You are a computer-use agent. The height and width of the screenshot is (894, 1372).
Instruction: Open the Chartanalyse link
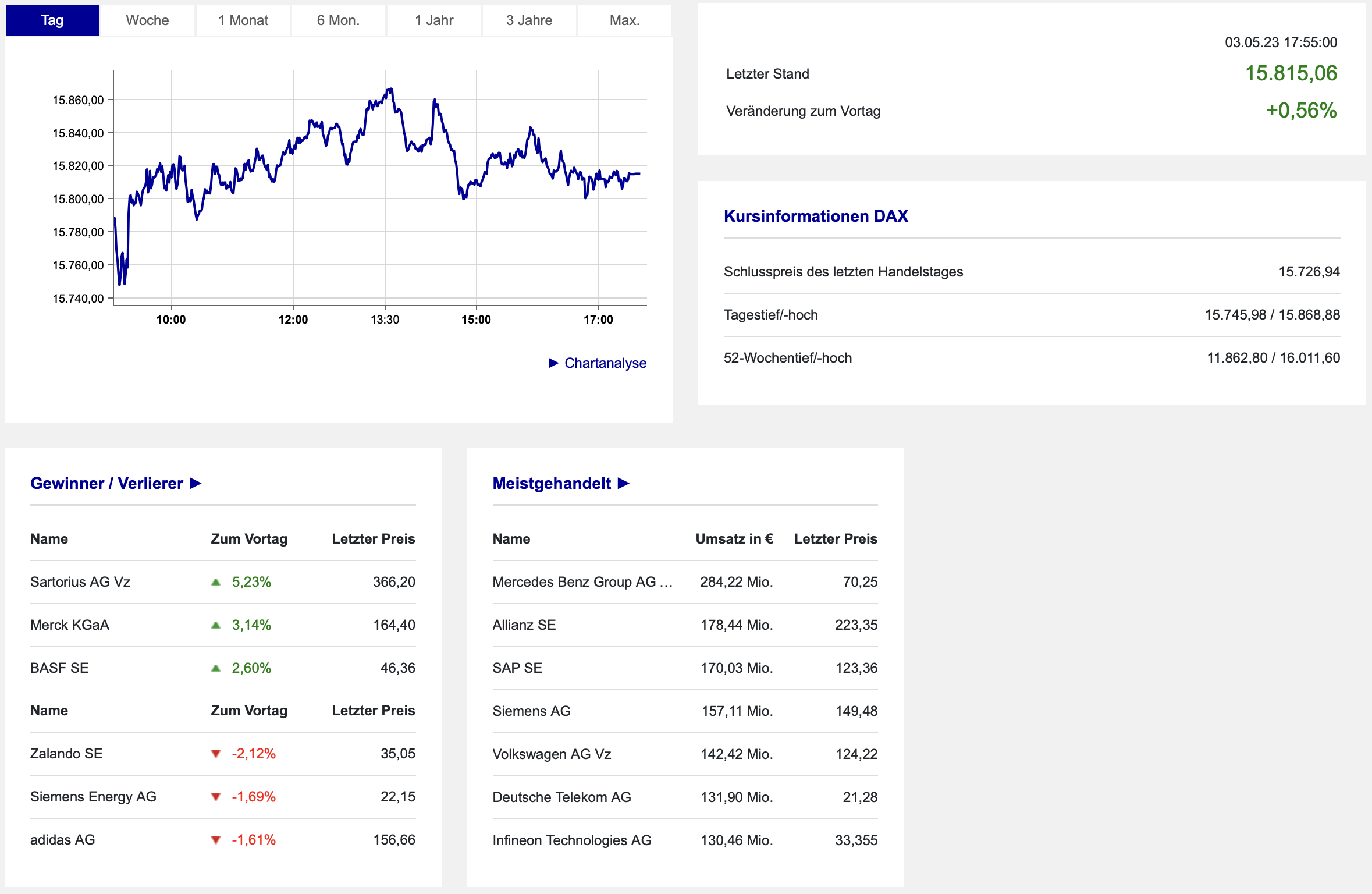tap(605, 363)
